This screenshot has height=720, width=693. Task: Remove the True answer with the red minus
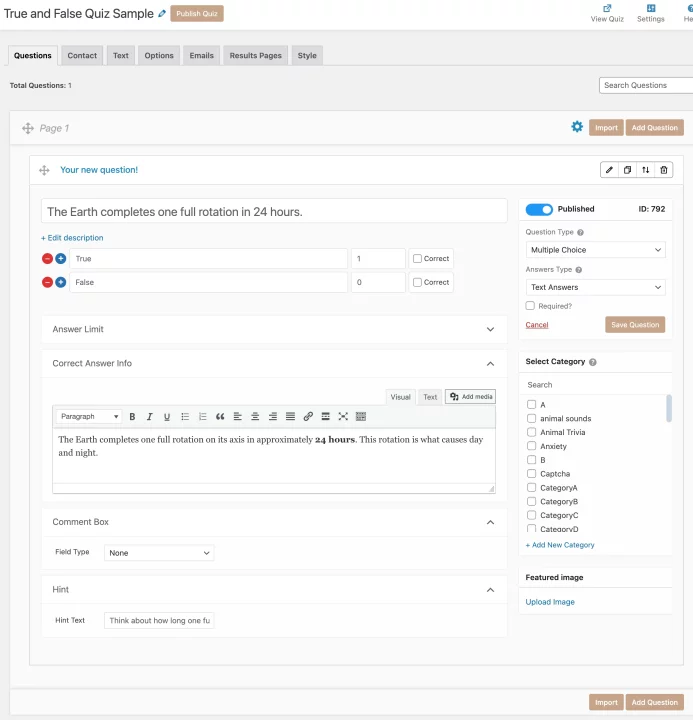pyautogui.click(x=47, y=258)
